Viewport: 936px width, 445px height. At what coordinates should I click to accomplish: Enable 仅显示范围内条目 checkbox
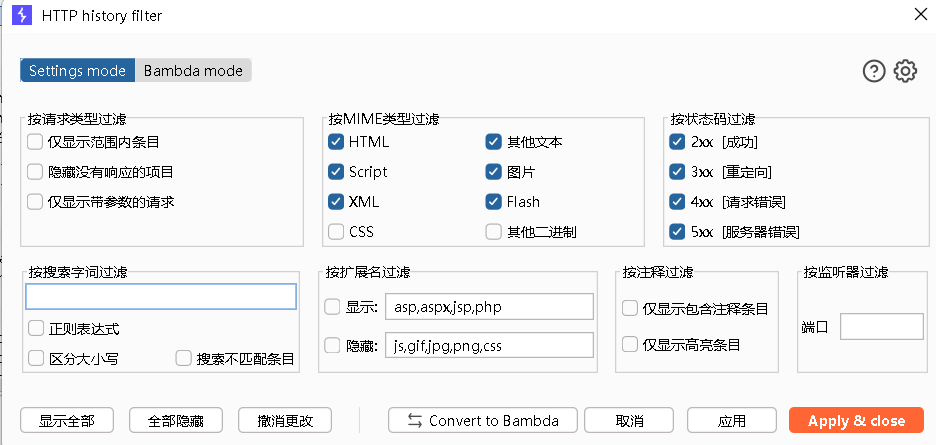tap(35, 142)
